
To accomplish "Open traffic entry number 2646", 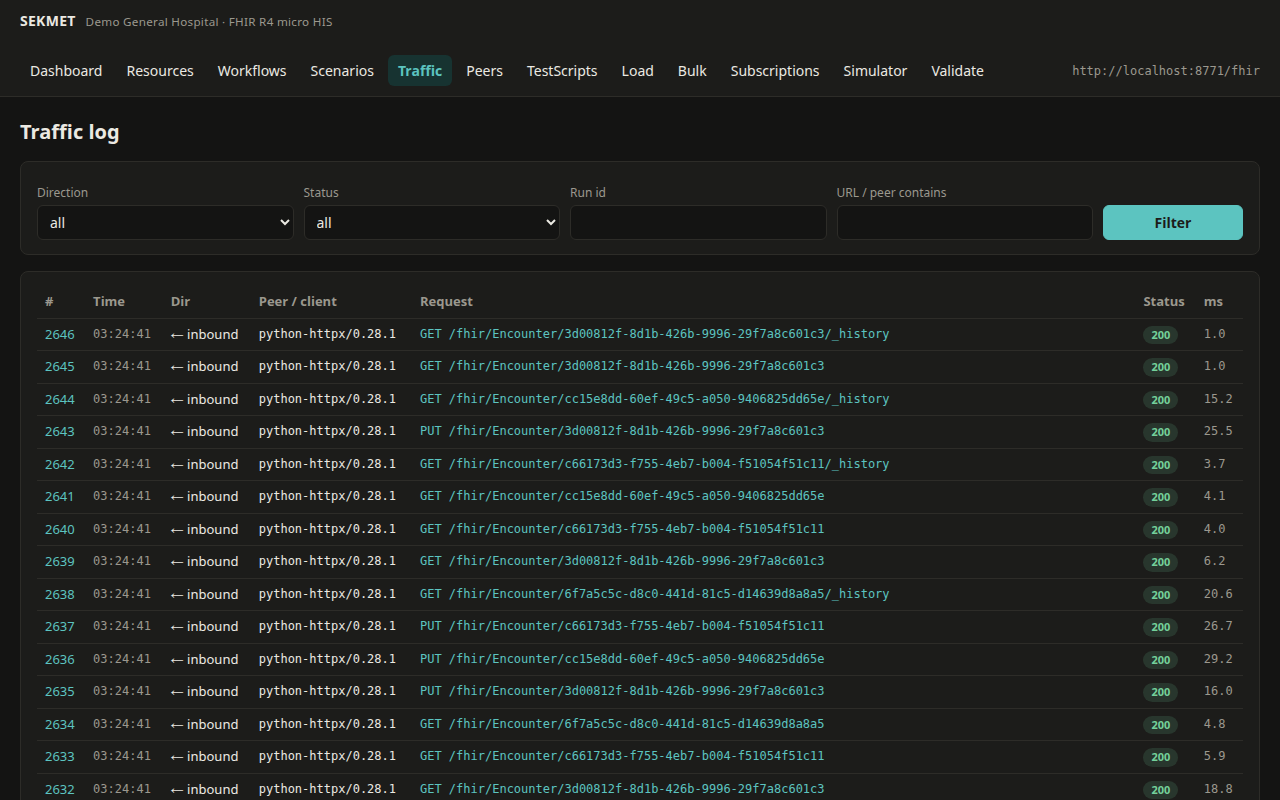I will 60,334.
